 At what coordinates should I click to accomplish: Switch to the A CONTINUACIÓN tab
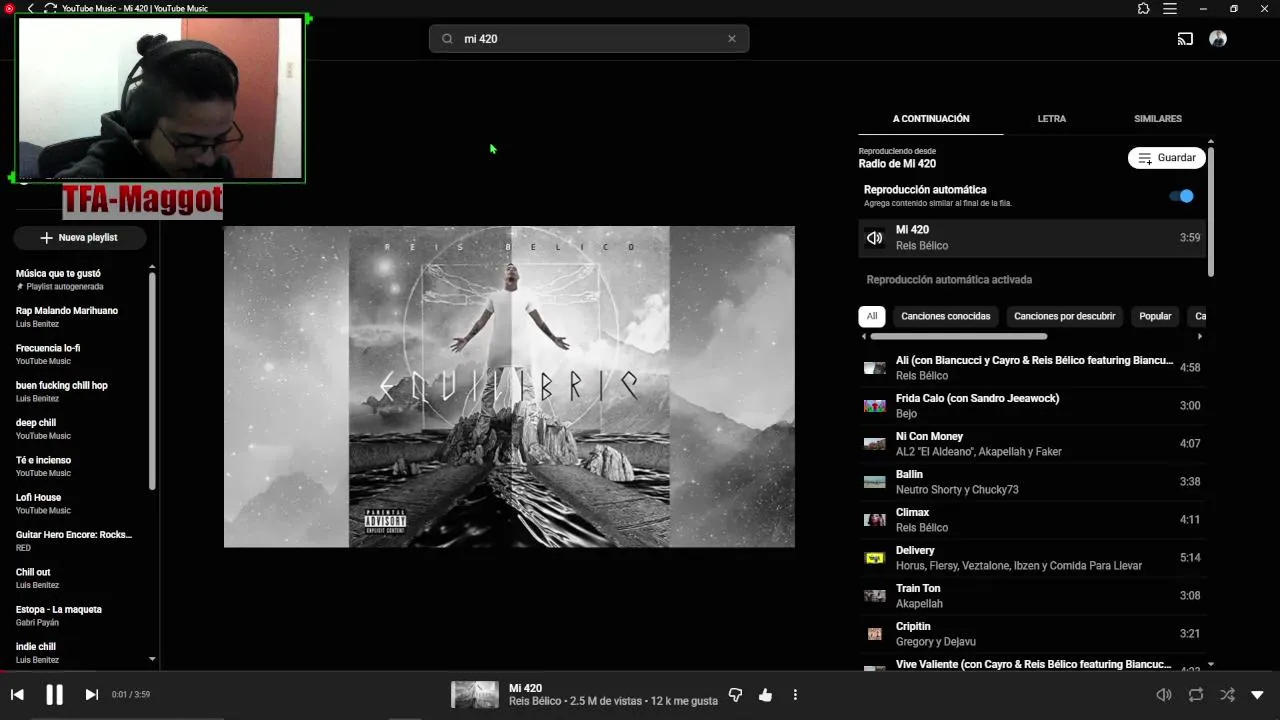(x=931, y=118)
